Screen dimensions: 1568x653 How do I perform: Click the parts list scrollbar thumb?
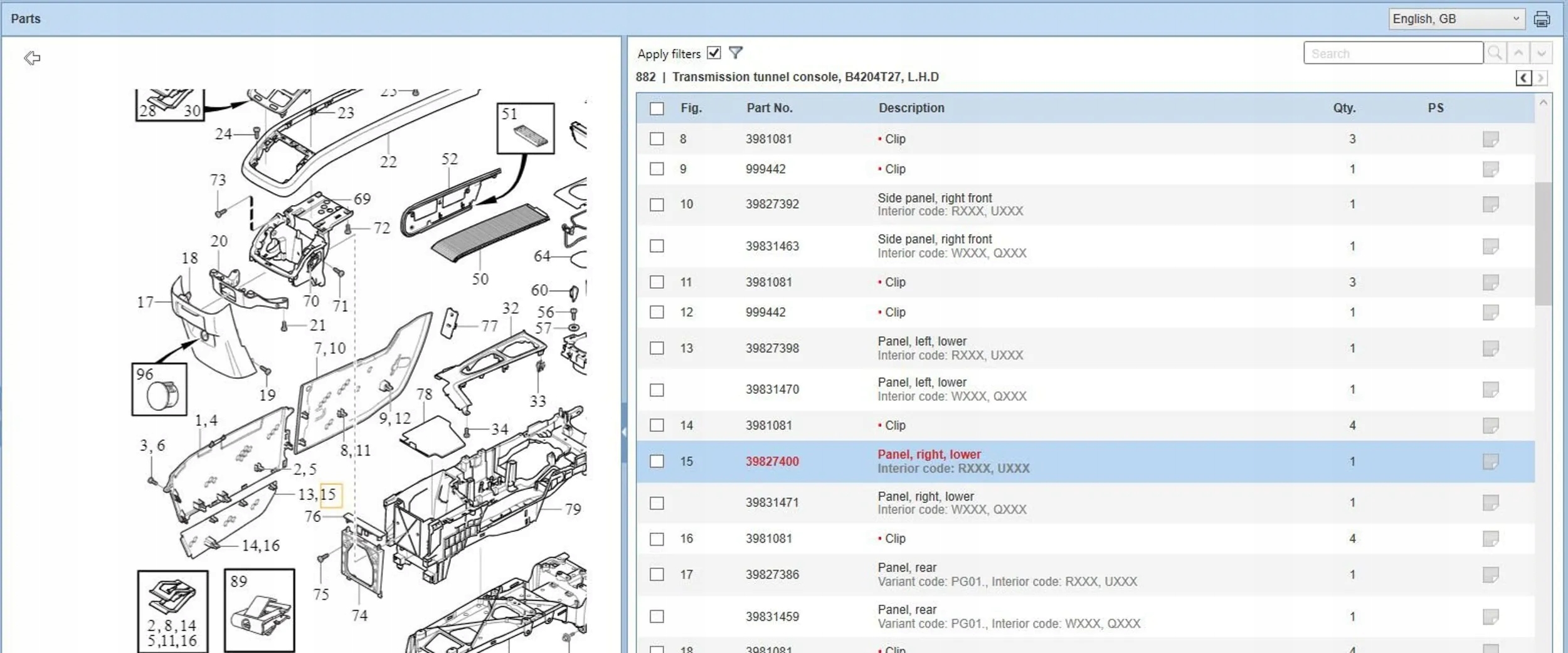point(1543,243)
